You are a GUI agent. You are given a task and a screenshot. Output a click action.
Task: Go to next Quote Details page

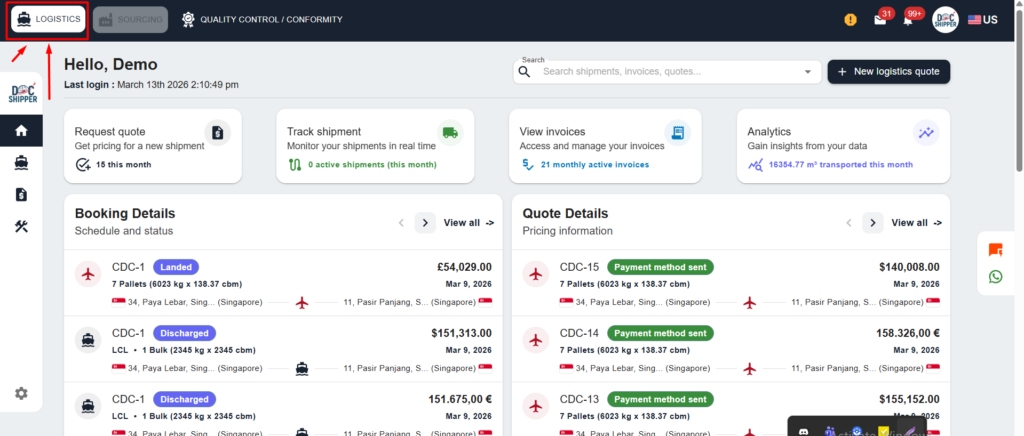tap(872, 223)
